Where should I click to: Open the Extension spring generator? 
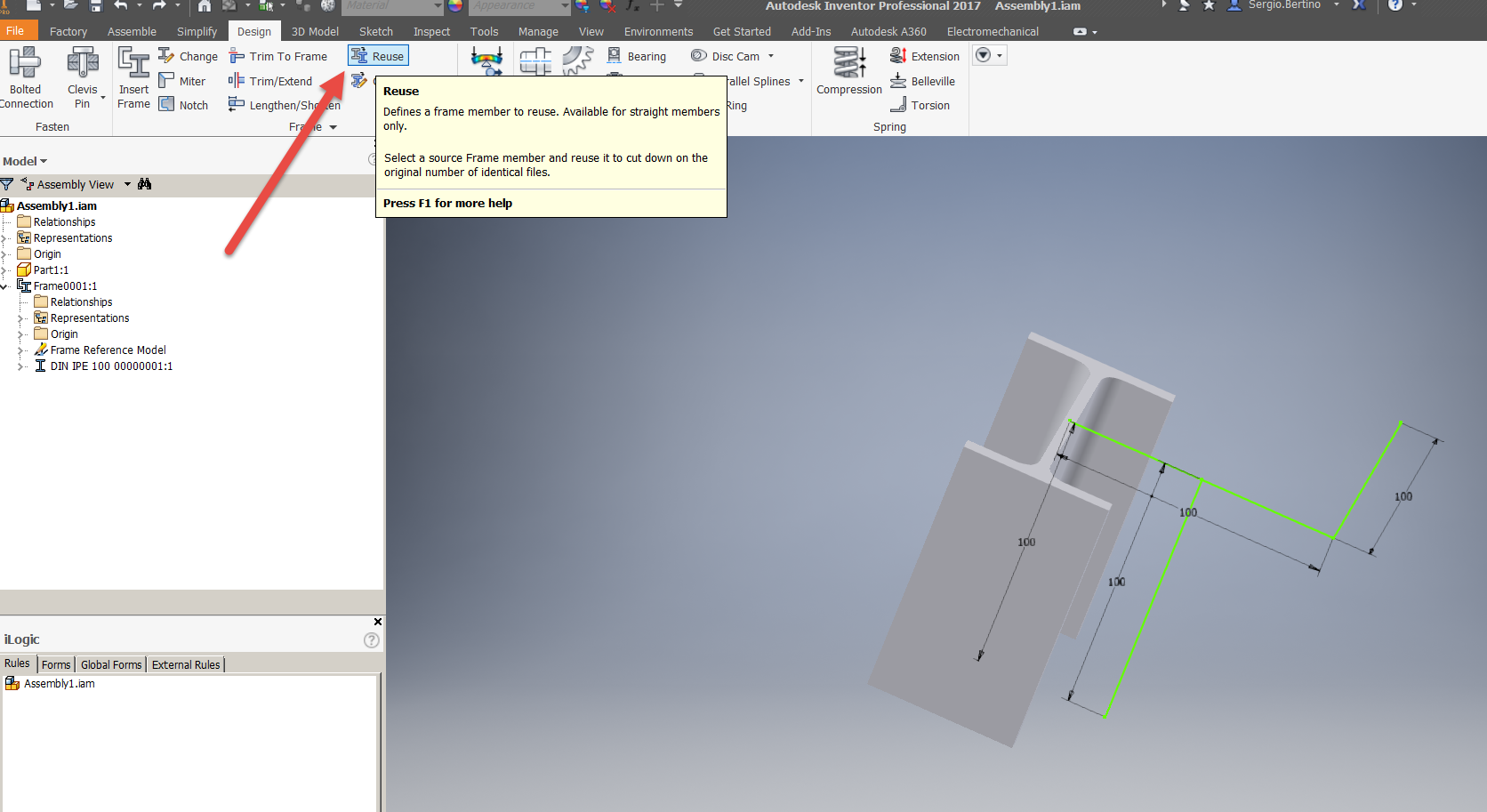[925, 55]
